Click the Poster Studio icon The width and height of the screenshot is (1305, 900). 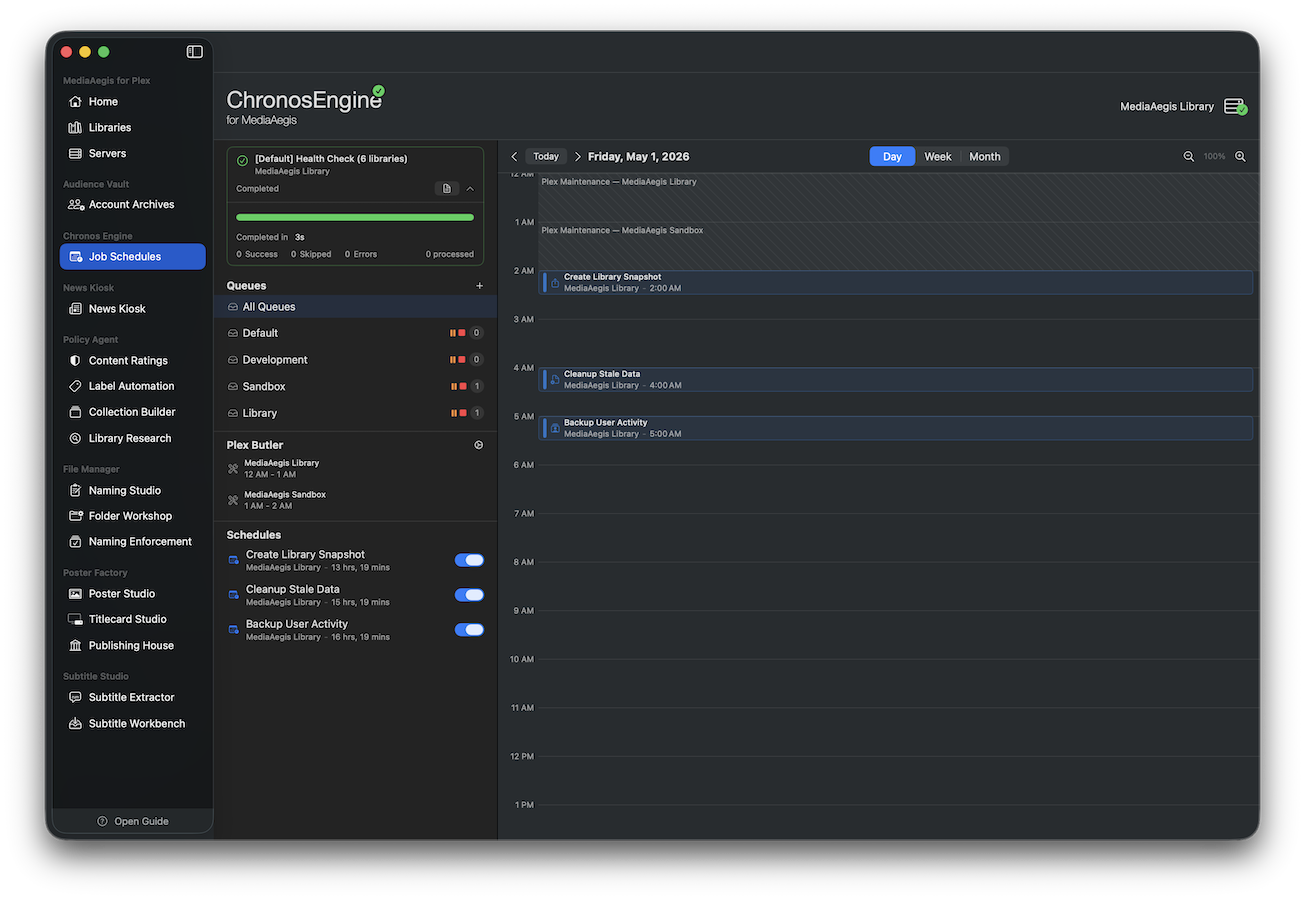[75, 594]
